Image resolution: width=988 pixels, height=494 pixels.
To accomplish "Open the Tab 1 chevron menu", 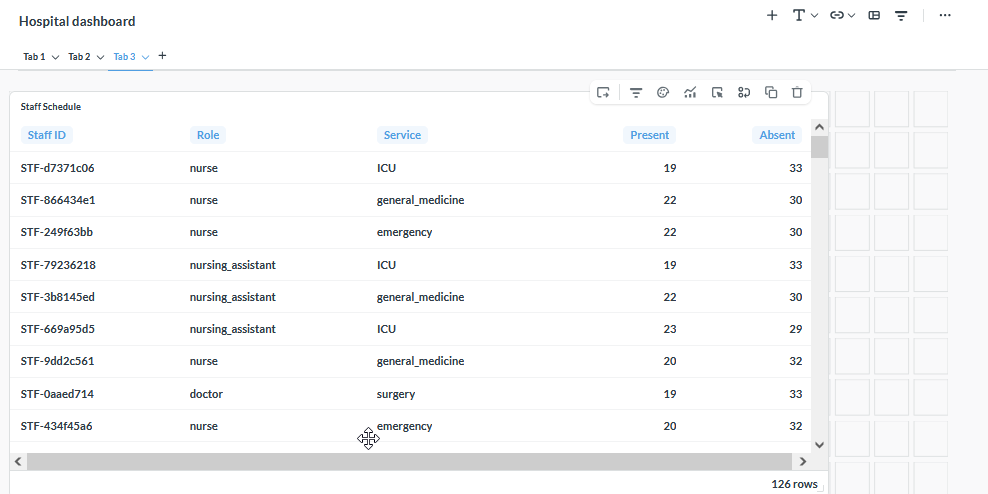I will coord(55,57).
